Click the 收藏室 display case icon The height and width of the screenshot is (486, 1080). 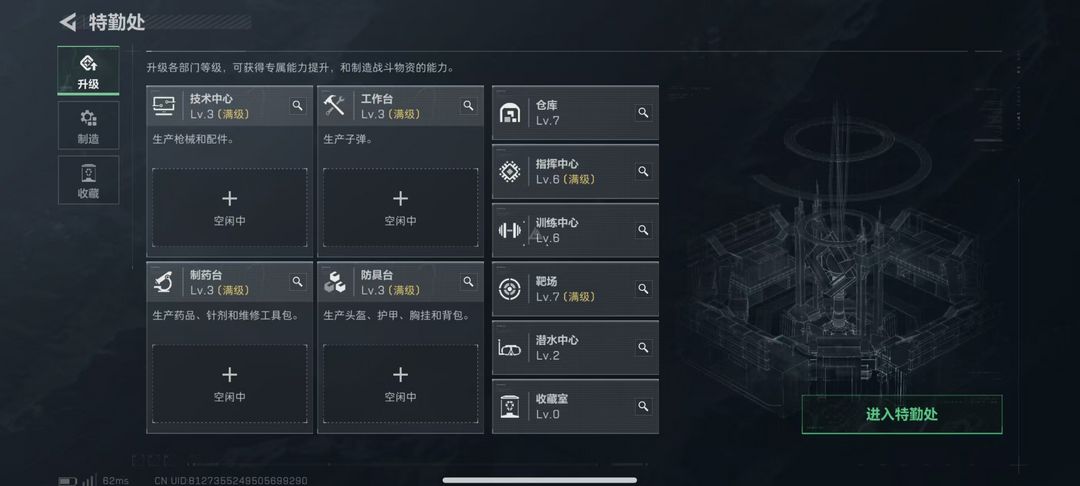coord(510,406)
